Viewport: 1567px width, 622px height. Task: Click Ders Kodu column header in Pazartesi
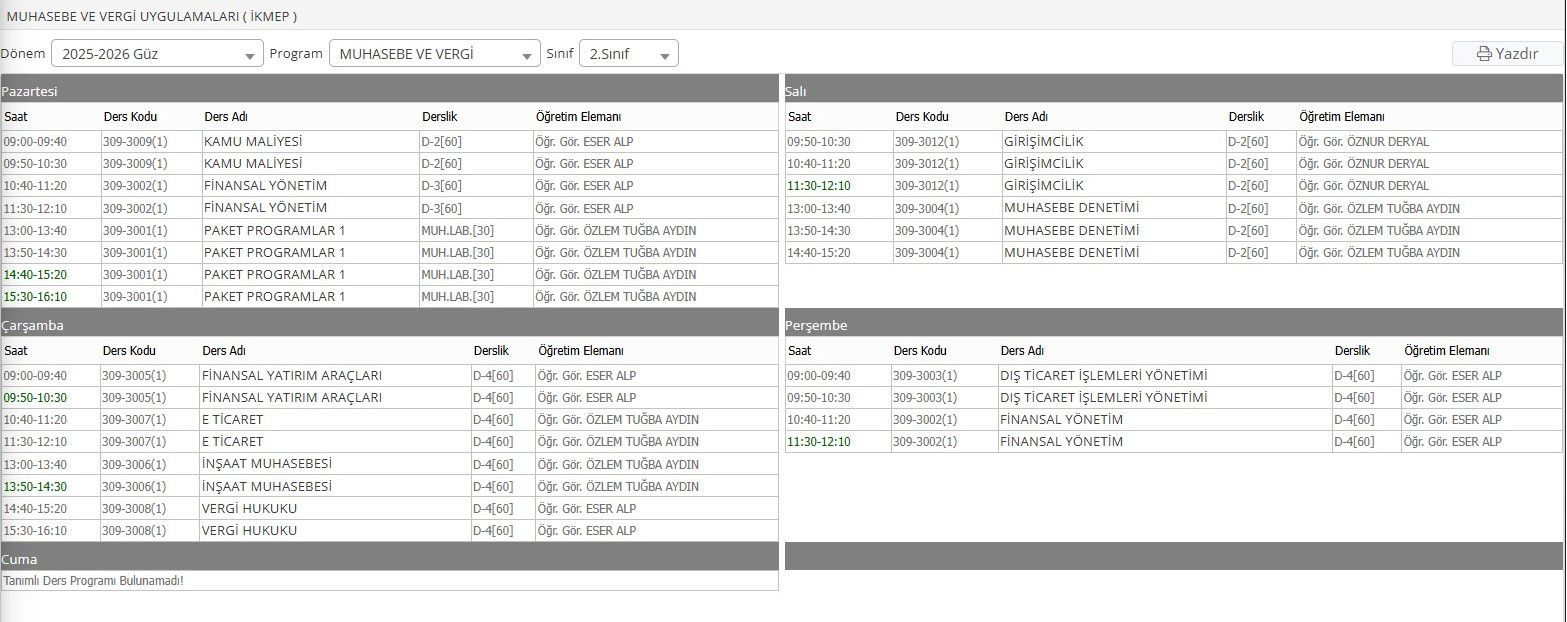[x=130, y=117]
